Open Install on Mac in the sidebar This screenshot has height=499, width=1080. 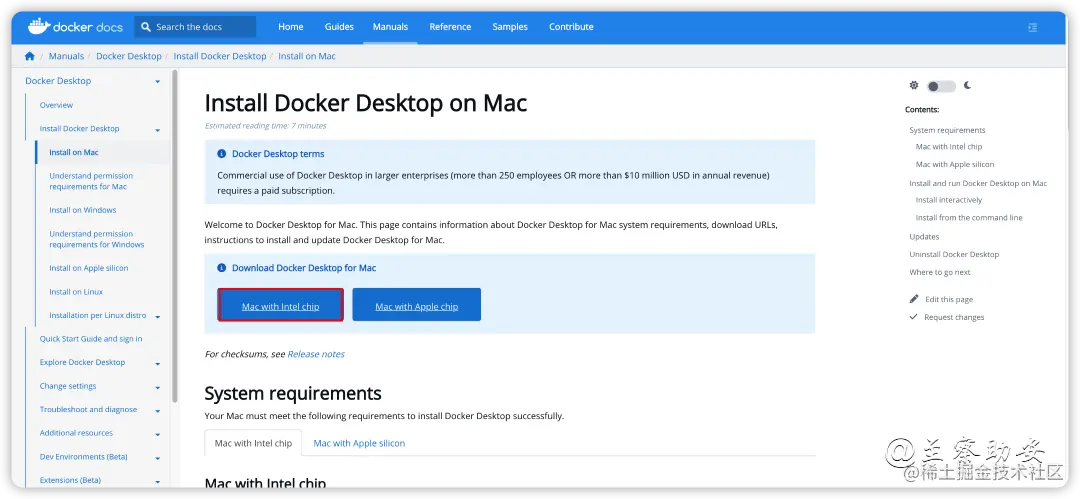pos(74,152)
